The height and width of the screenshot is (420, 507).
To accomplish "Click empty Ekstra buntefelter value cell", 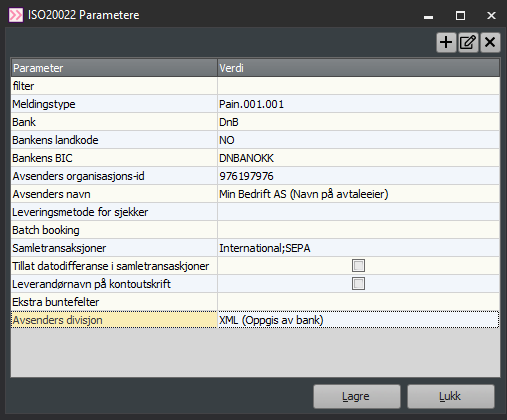I will point(358,302).
